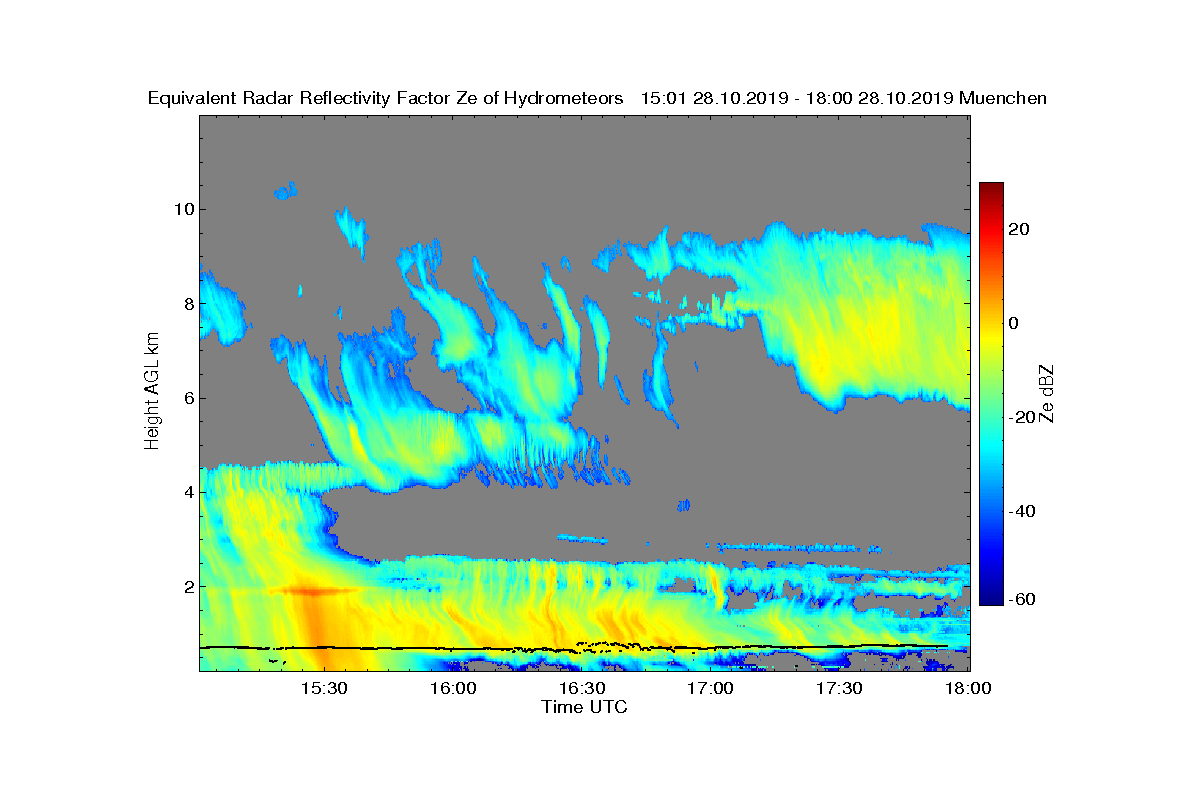This screenshot has width=1200, height=800.
Task: Click the yellow region of the colorbar
Action: pos(991,335)
